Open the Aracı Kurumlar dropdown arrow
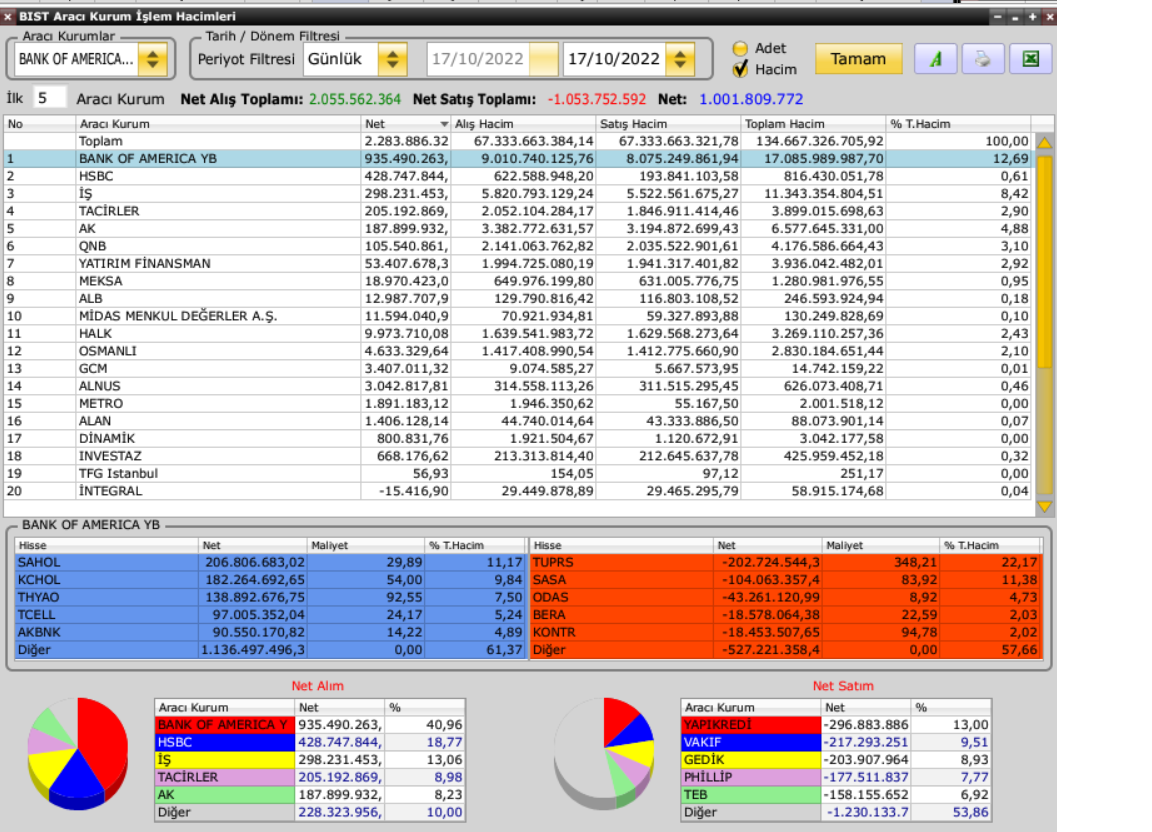The height and width of the screenshot is (832, 1152). point(153,59)
